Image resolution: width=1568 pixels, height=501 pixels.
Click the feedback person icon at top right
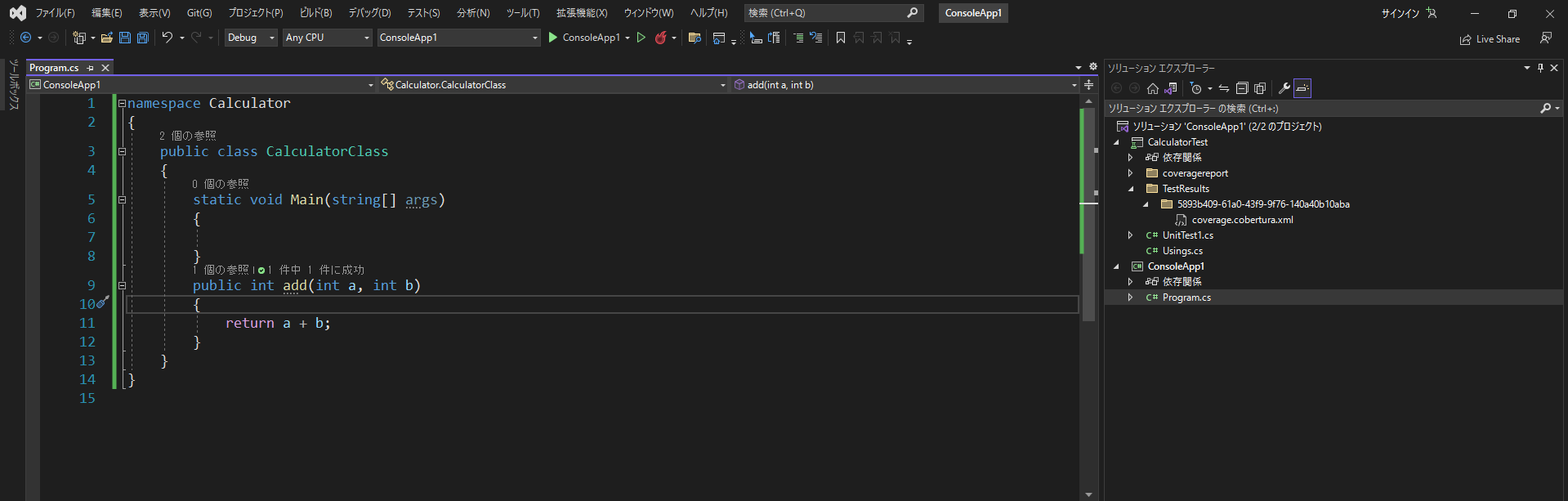(x=1546, y=38)
